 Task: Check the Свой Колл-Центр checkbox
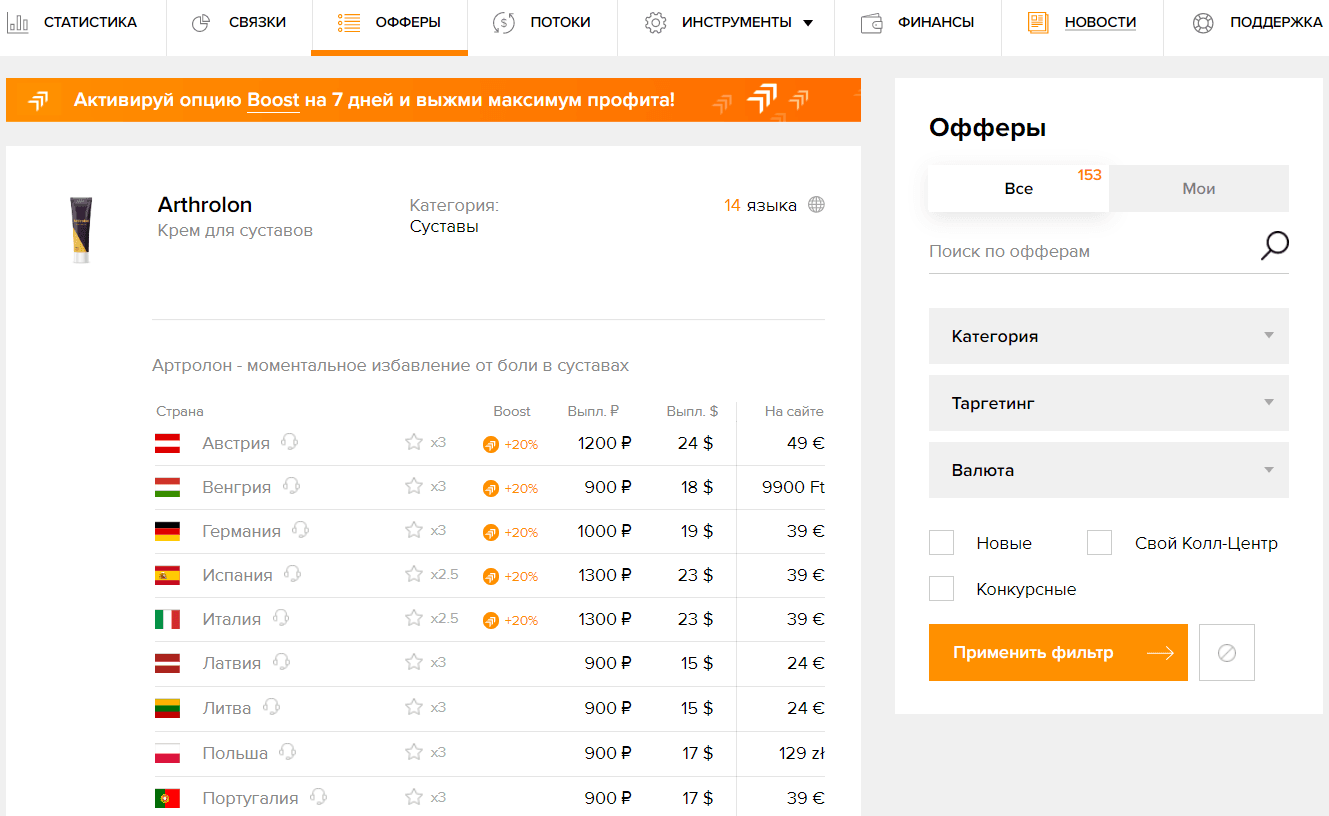pos(1100,543)
